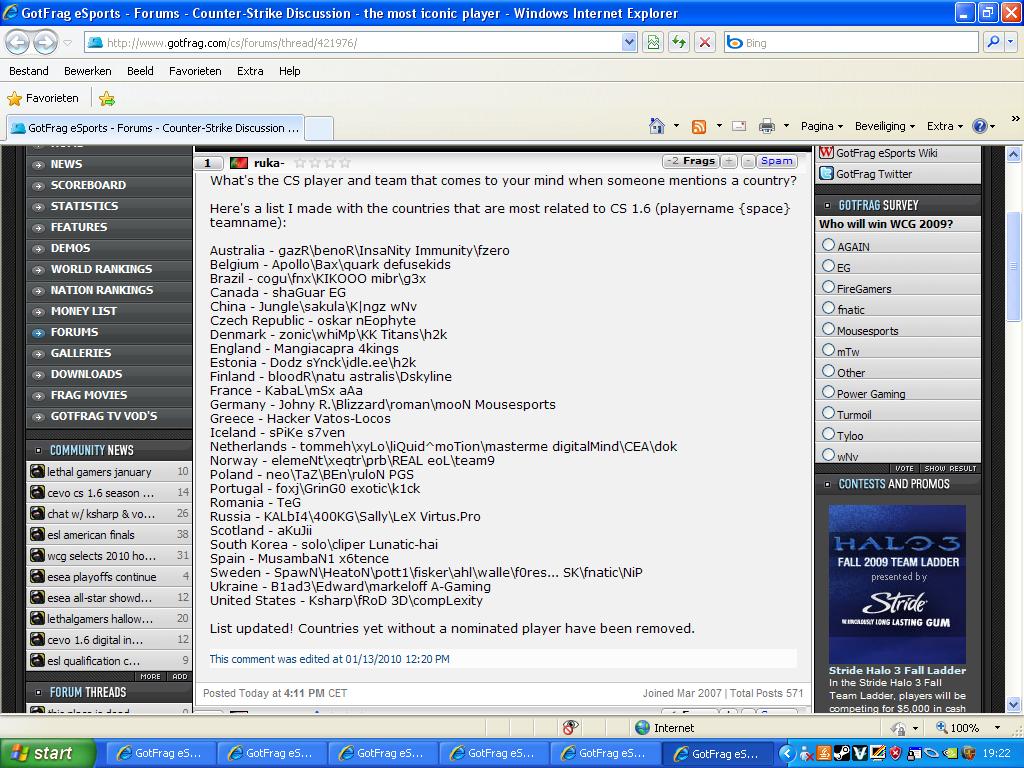
Task: Click the protected mode icon in status bar
Action: 899,728
